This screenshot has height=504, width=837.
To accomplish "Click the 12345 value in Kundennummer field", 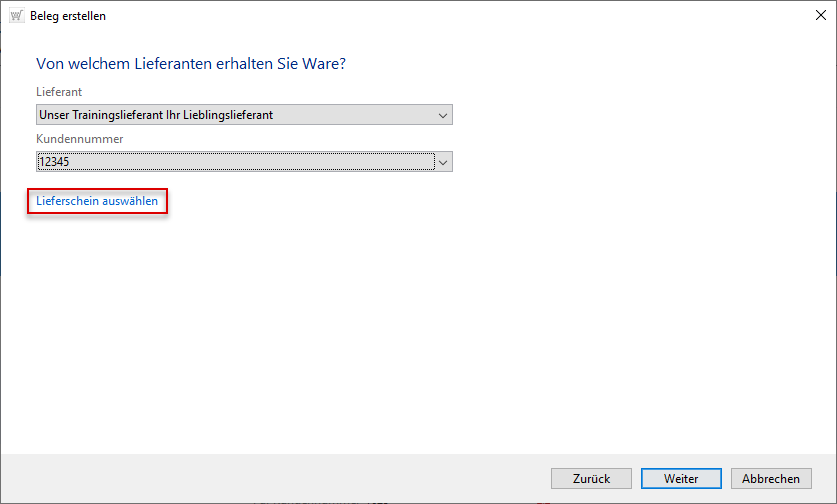I will pos(52,161).
